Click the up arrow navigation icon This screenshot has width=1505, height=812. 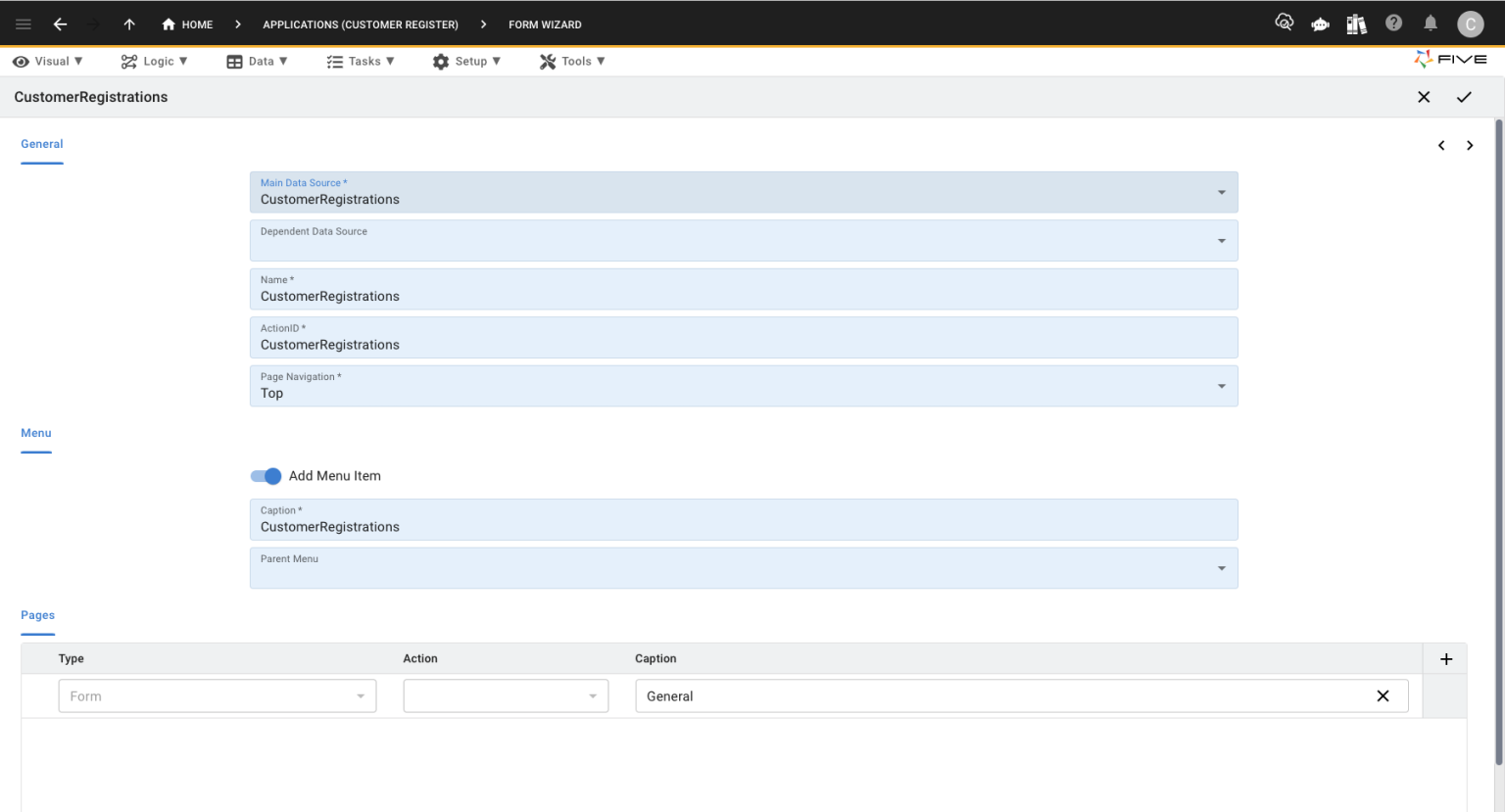(x=129, y=24)
